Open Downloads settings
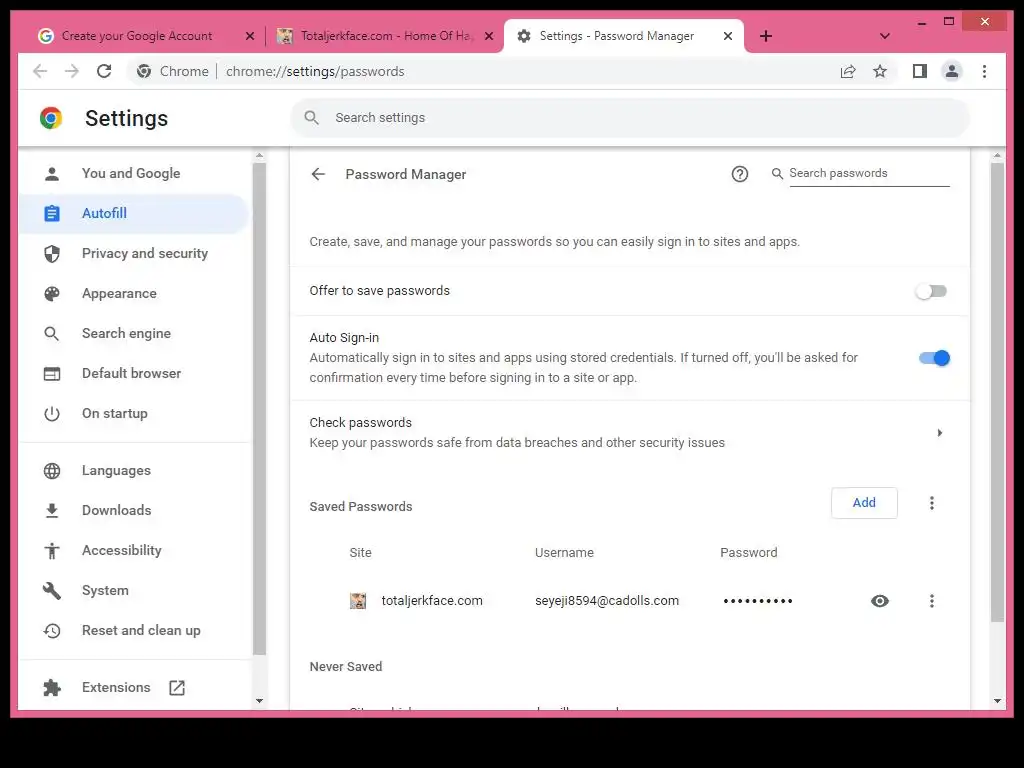Screen dimensions: 1024x768 click(134, 510)
